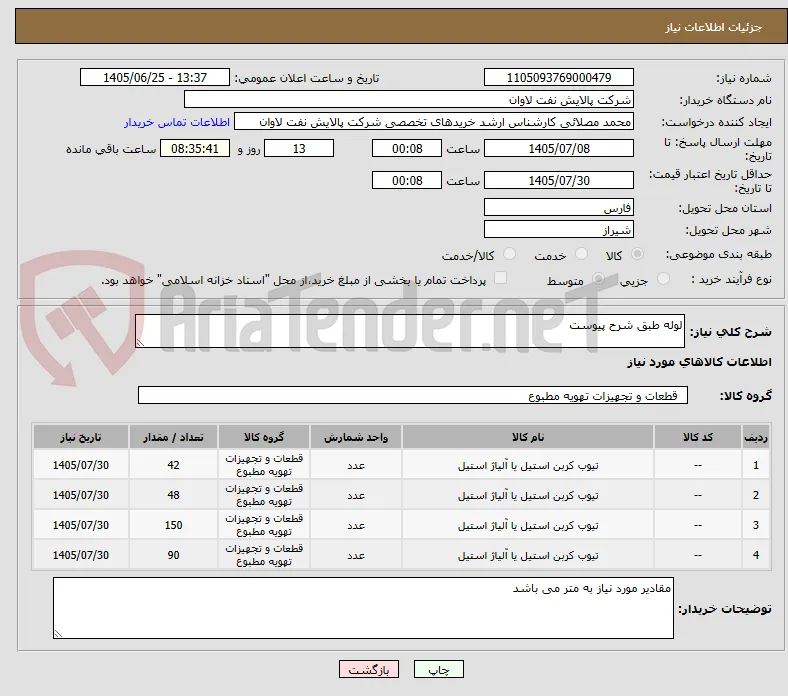Click the تعداد / مقدار column header
The image size is (788, 696).
[x=173, y=437]
